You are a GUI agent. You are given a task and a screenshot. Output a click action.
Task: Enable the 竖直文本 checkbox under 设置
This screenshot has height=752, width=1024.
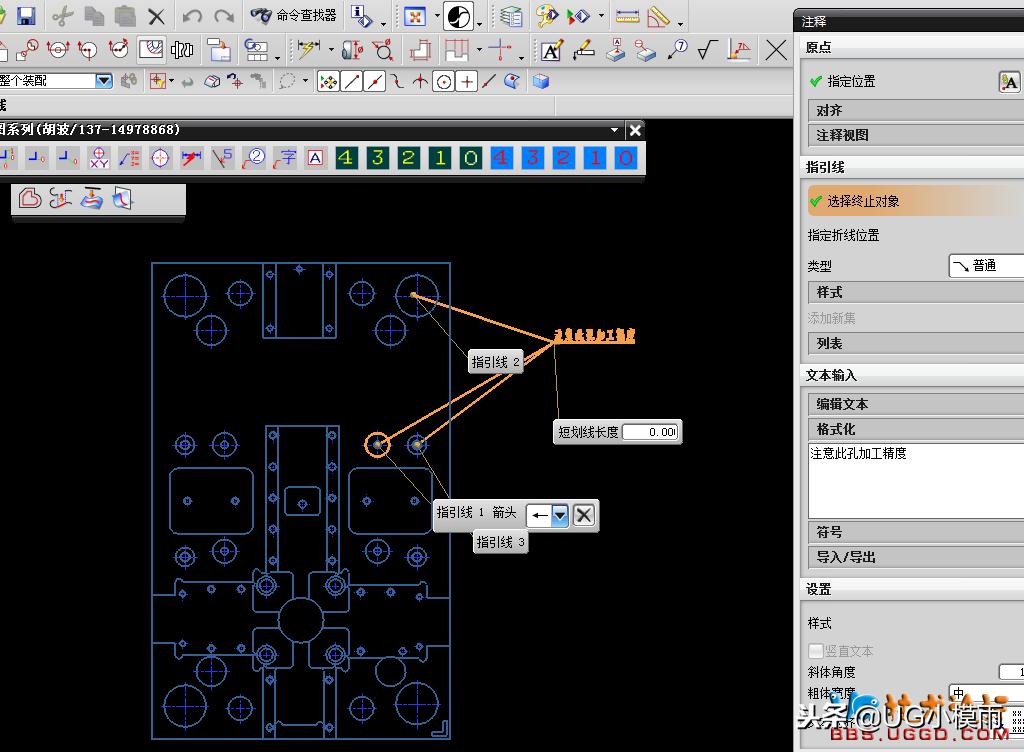[816, 650]
